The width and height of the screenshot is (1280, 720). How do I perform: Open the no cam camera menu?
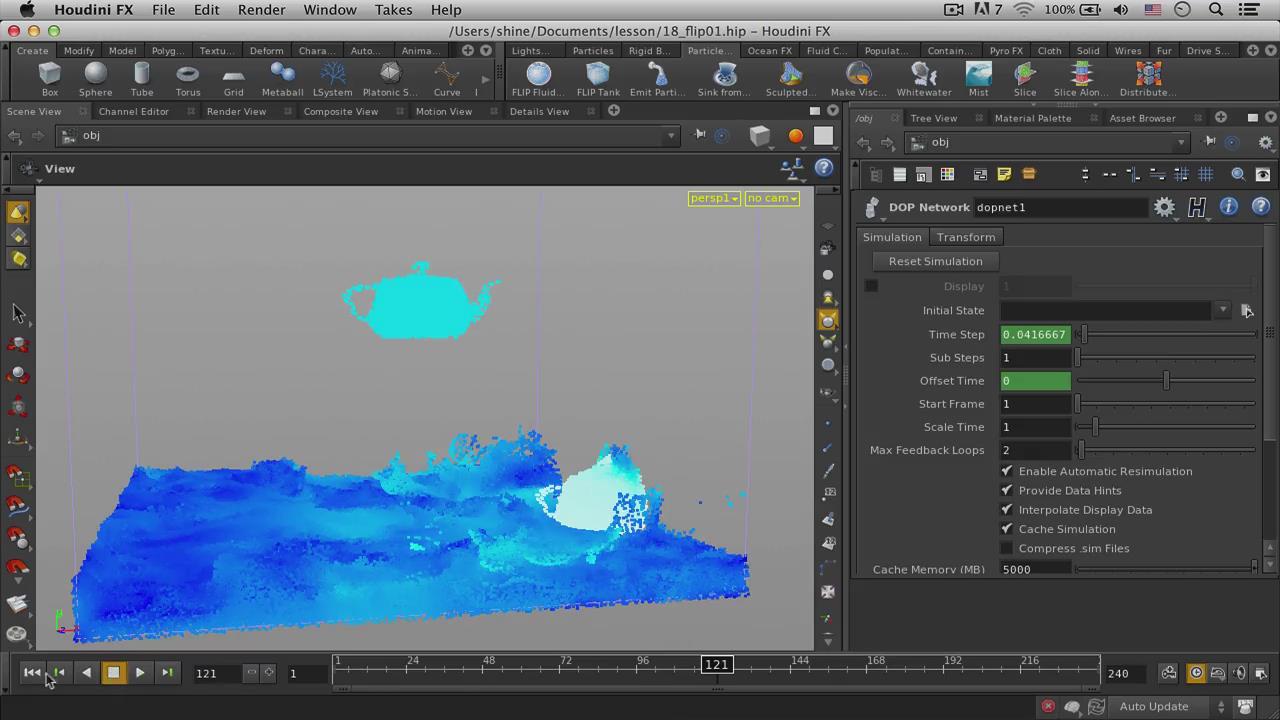click(772, 198)
